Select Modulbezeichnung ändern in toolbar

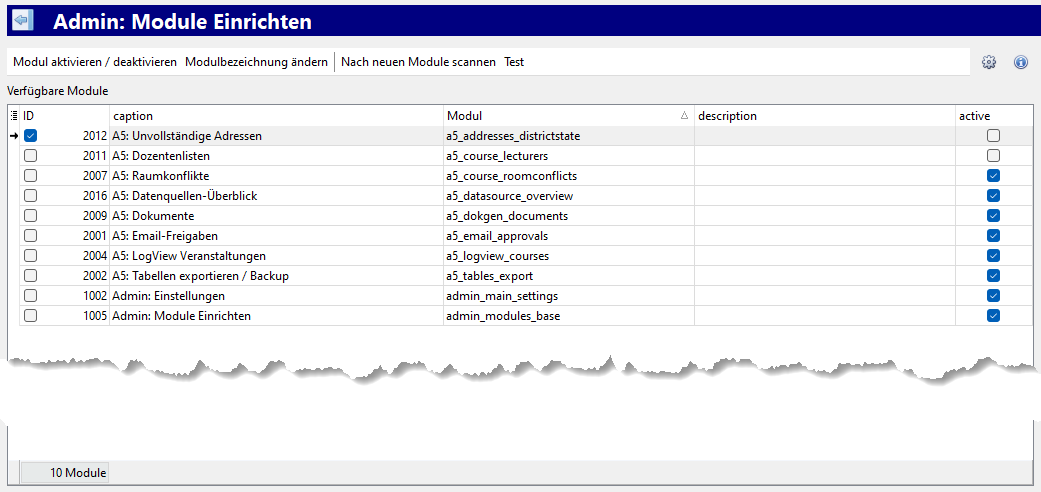coord(256,62)
